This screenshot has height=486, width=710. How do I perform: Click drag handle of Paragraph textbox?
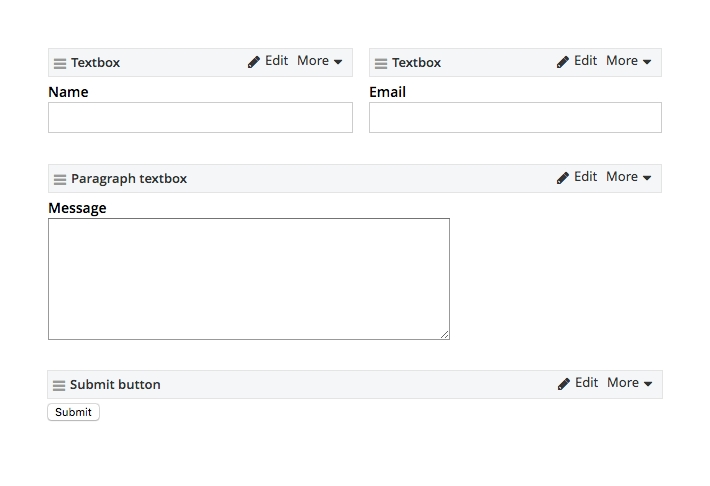[x=60, y=179]
